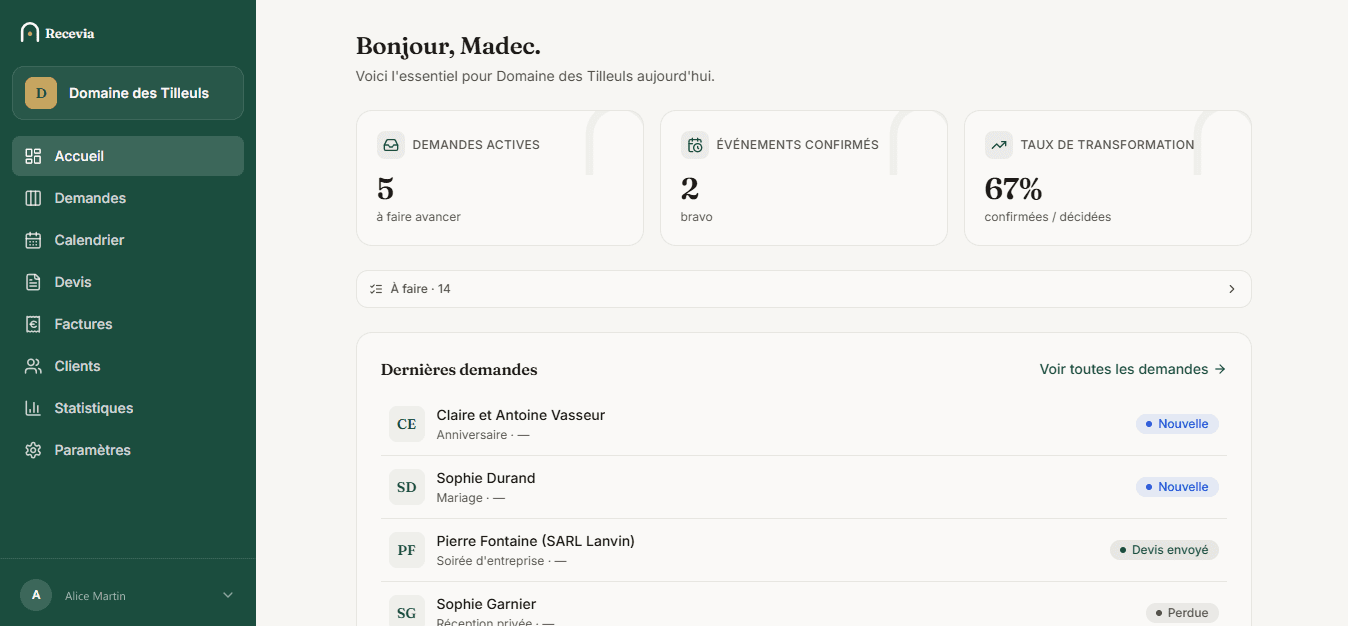The image size is (1348, 626).
Task: Open the Calendrier menu item
Action: tap(128, 240)
